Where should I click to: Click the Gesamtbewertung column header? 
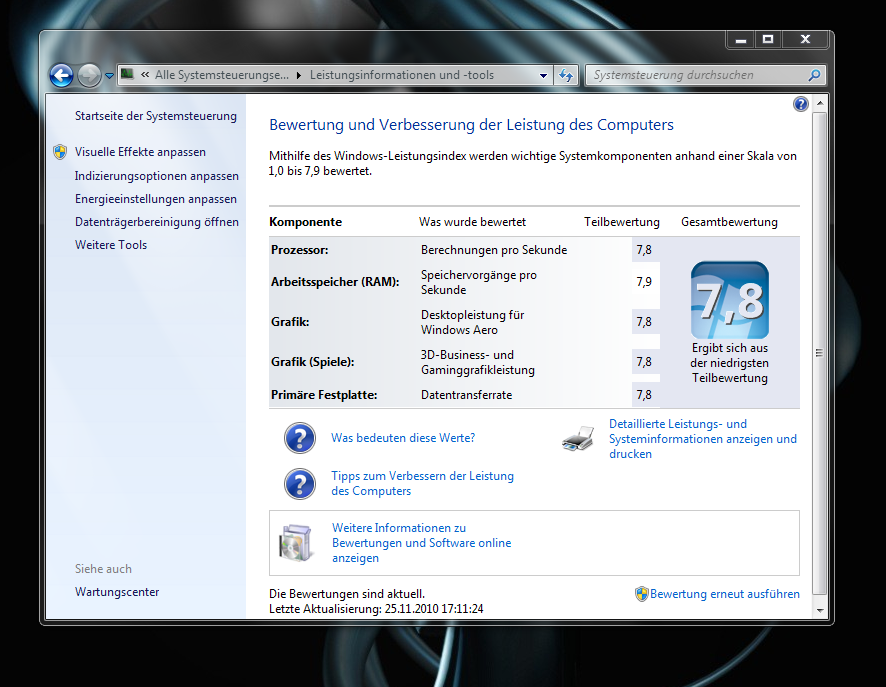pos(729,222)
